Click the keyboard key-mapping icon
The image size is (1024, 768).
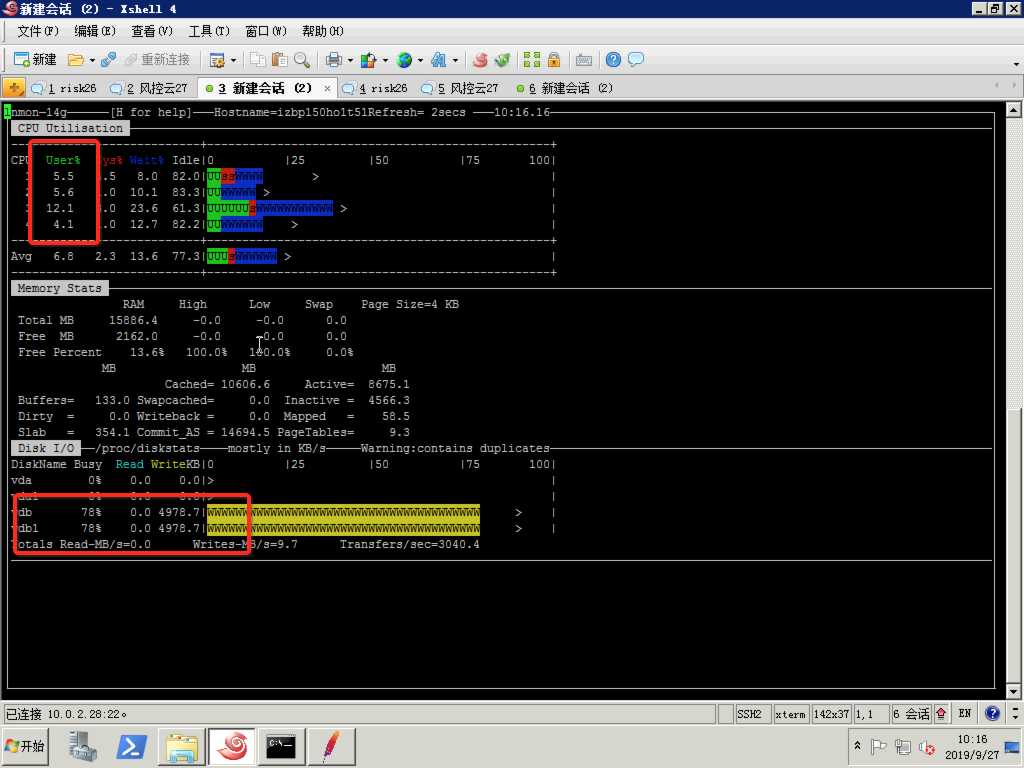pos(583,60)
